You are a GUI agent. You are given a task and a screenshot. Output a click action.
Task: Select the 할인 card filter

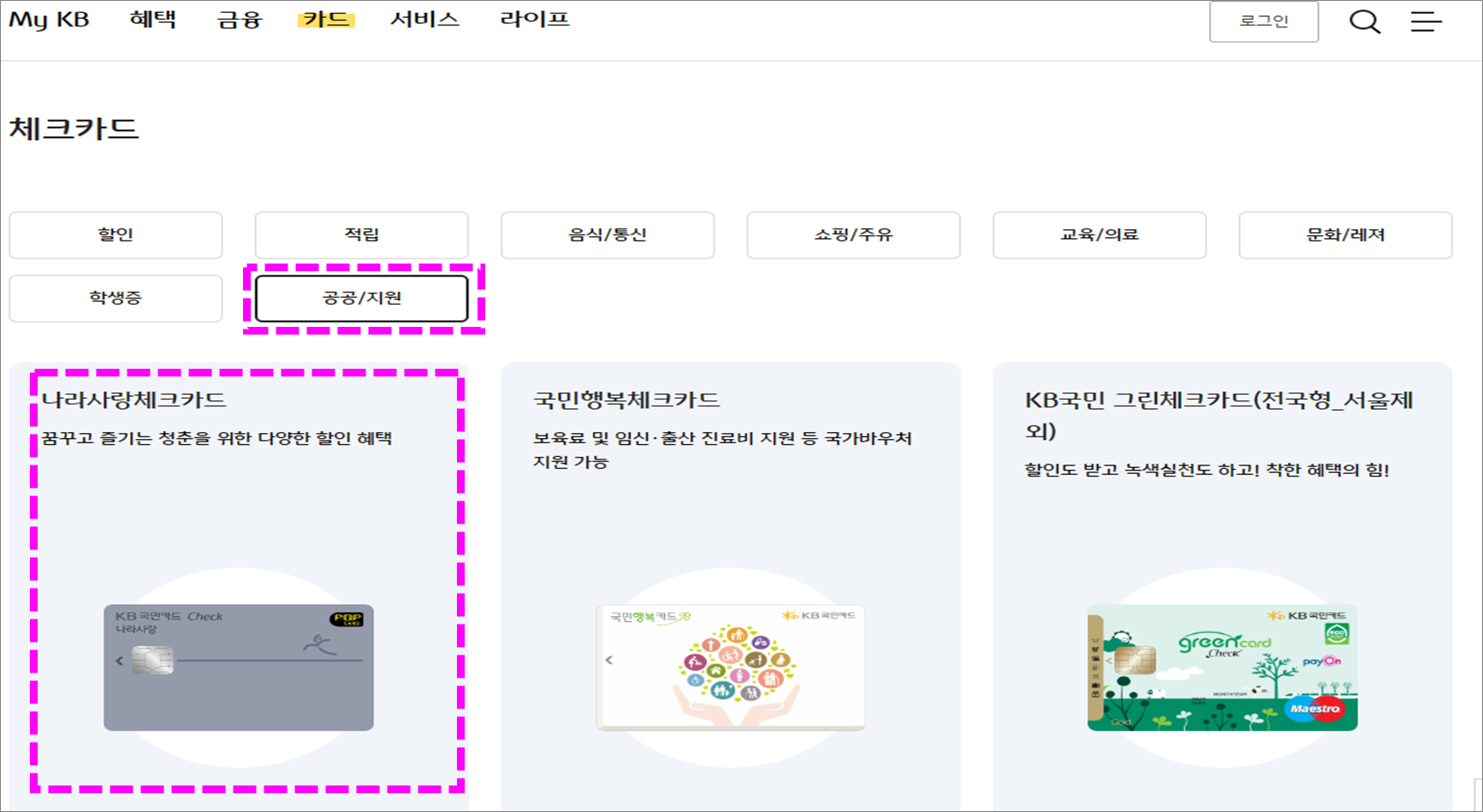pyautogui.click(x=116, y=235)
